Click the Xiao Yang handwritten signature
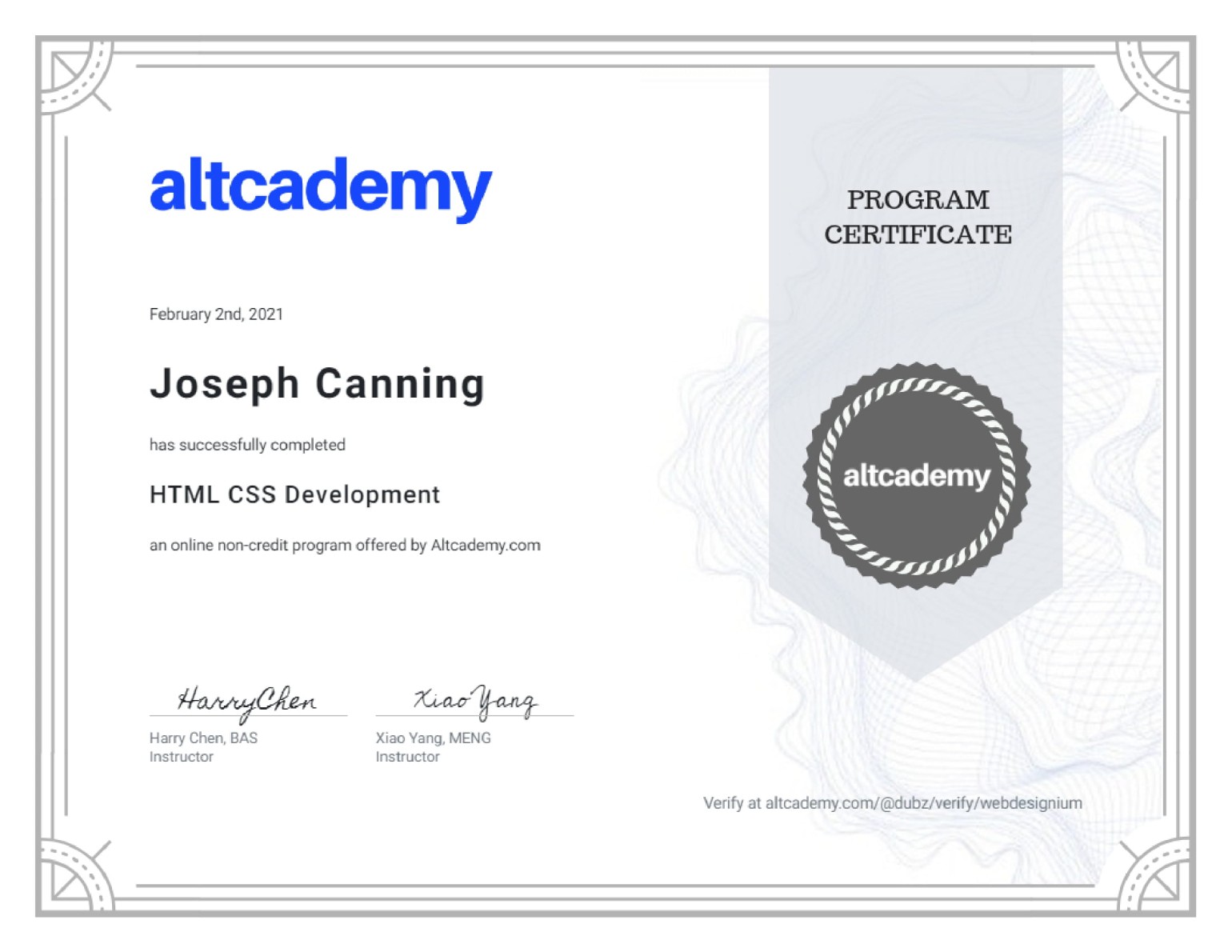 click(x=475, y=701)
